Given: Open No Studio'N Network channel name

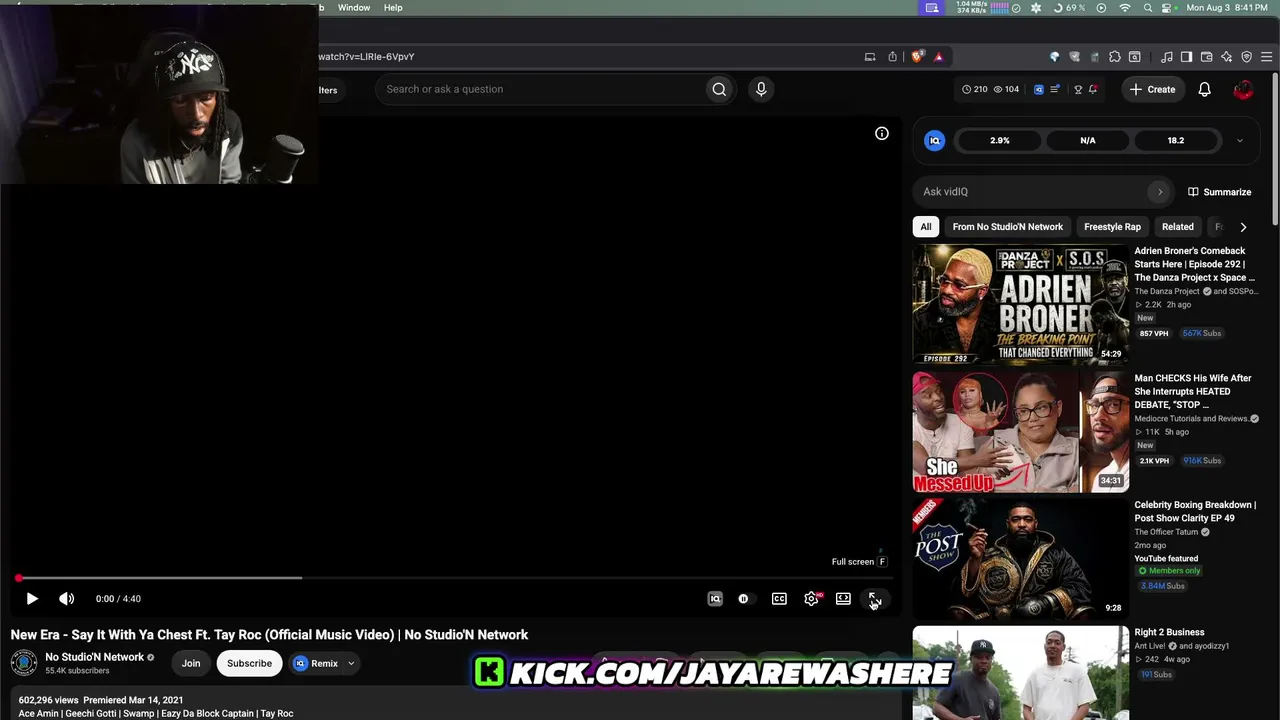Looking at the screenshot, I should 94,657.
